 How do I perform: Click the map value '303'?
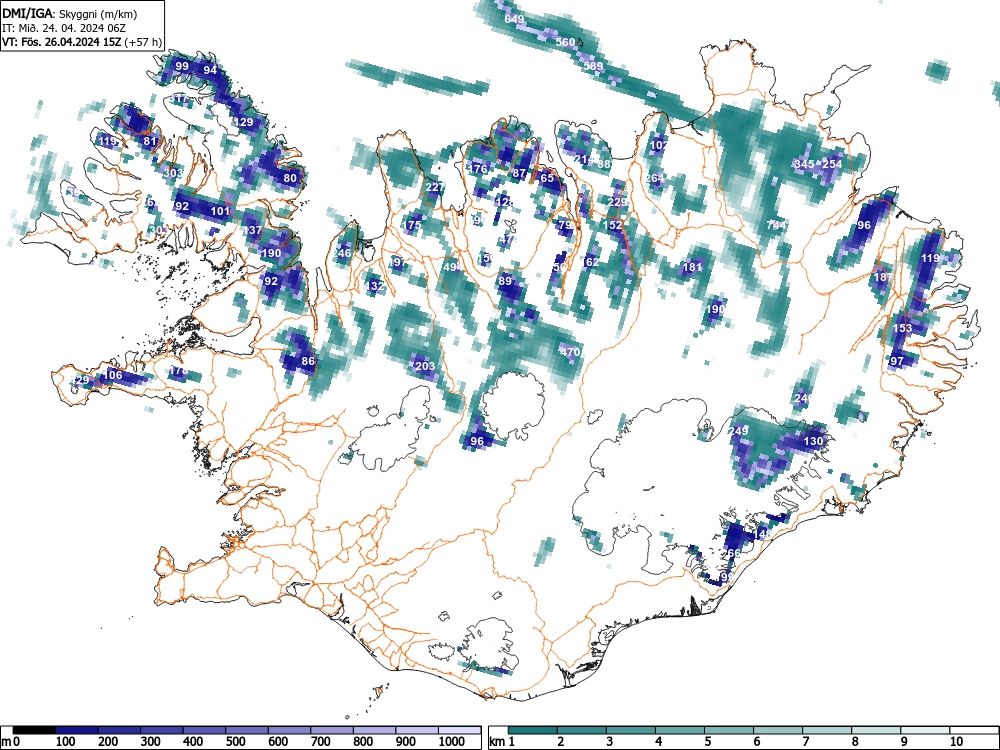(173, 173)
